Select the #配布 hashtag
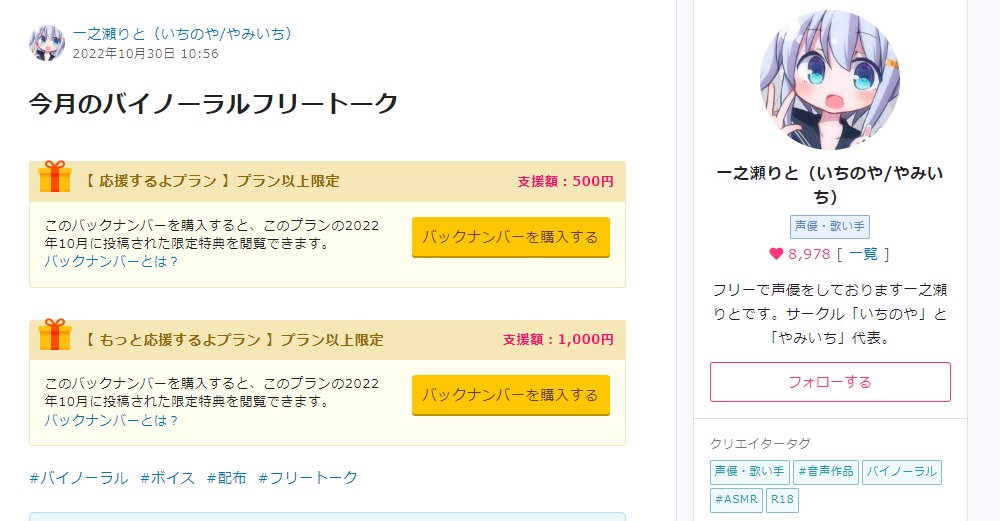Image resolution: width=1000 pixels, height=521 pixels. coord(226,478)
